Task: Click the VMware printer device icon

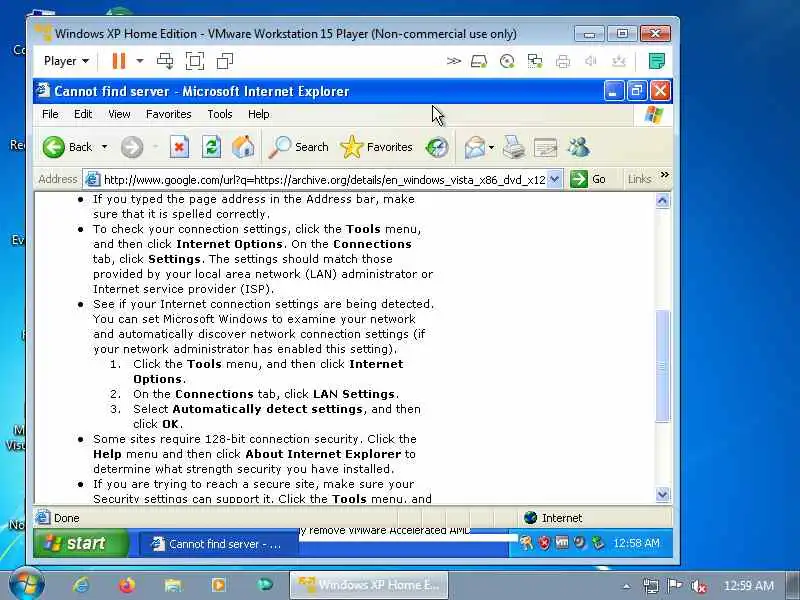Action: 563,61
